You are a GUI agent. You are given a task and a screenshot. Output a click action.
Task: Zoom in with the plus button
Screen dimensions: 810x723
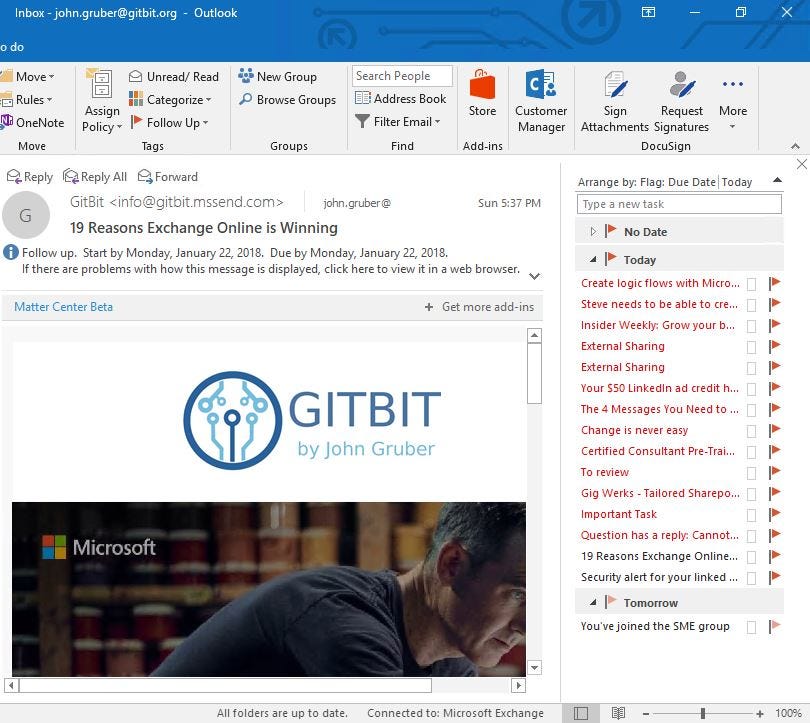click(759, 714)
